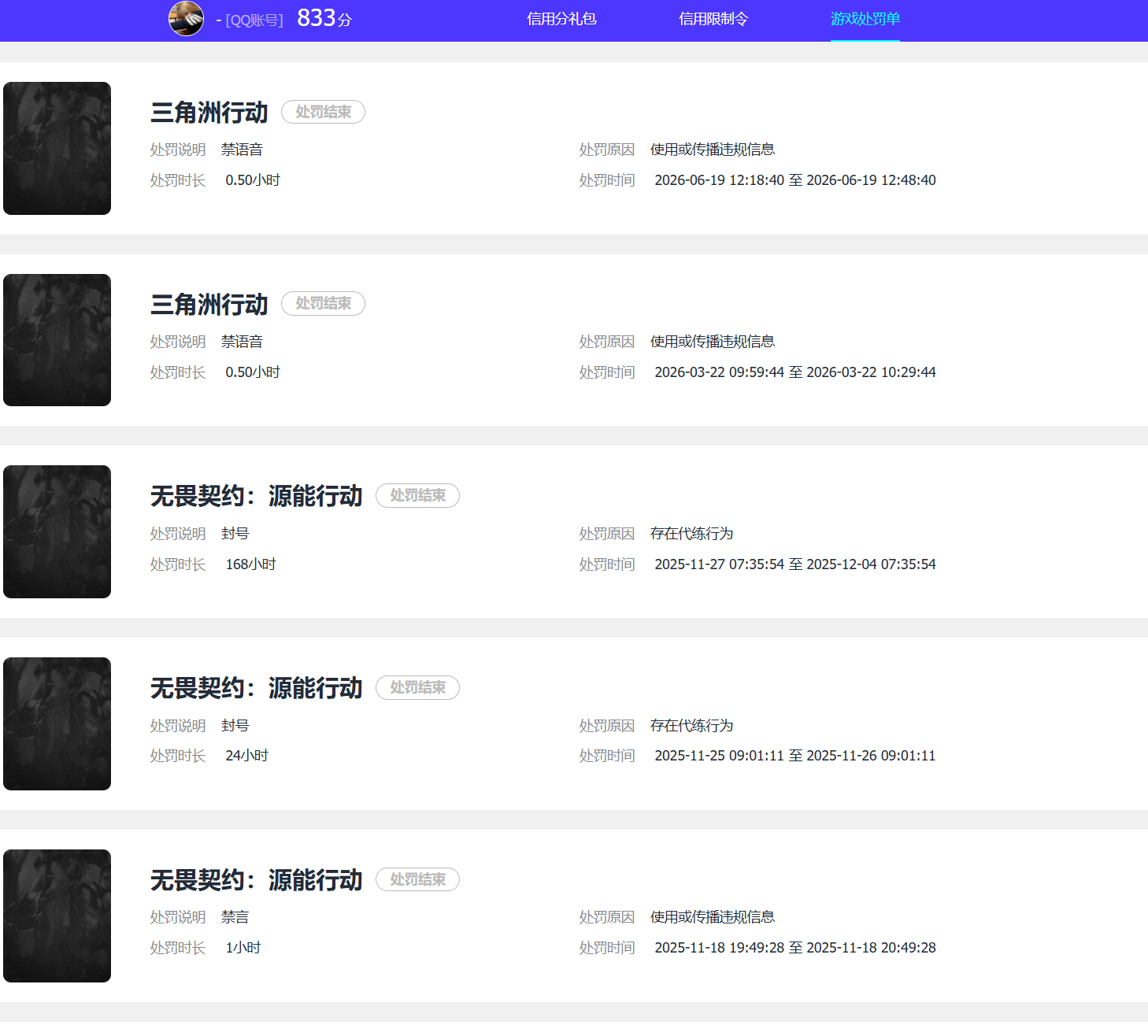Click 禁语音 description in the 2026-03-22 record

[243, 342]
